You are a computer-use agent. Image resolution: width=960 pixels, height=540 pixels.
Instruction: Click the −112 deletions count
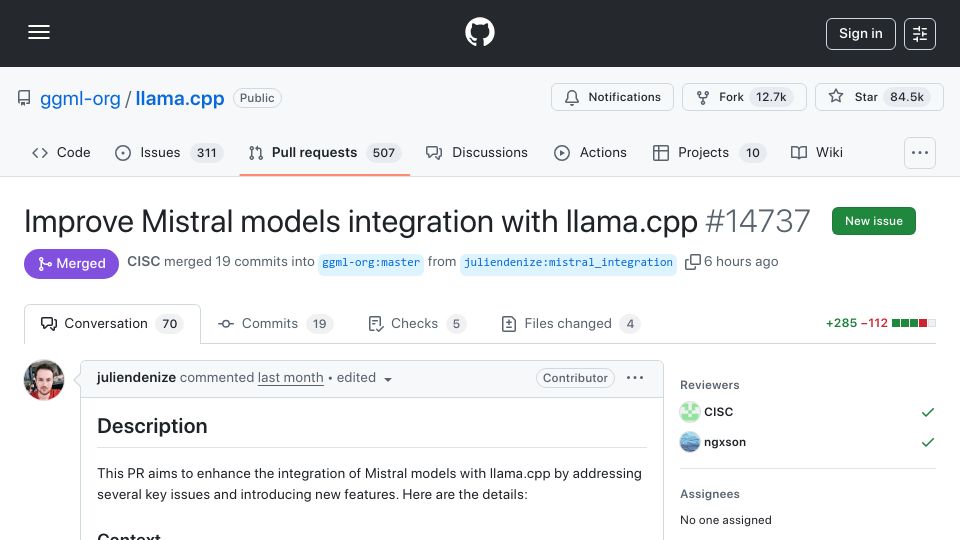[x=874, y=323]
